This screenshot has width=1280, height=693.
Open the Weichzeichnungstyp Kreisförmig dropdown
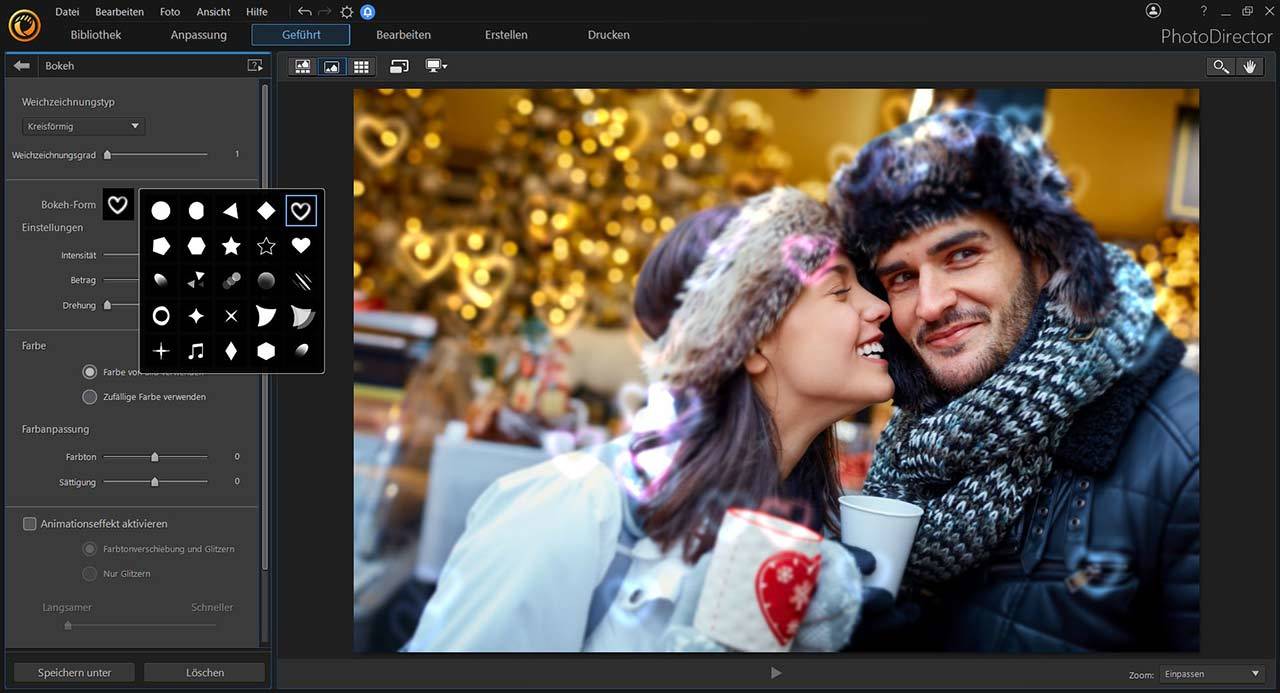(83, 127)
